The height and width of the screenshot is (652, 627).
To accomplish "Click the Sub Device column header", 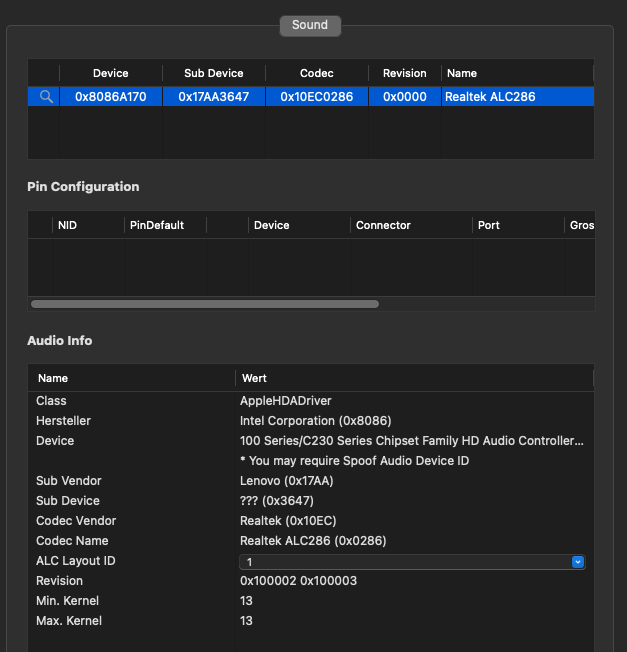I will click(x=214, y=73).
